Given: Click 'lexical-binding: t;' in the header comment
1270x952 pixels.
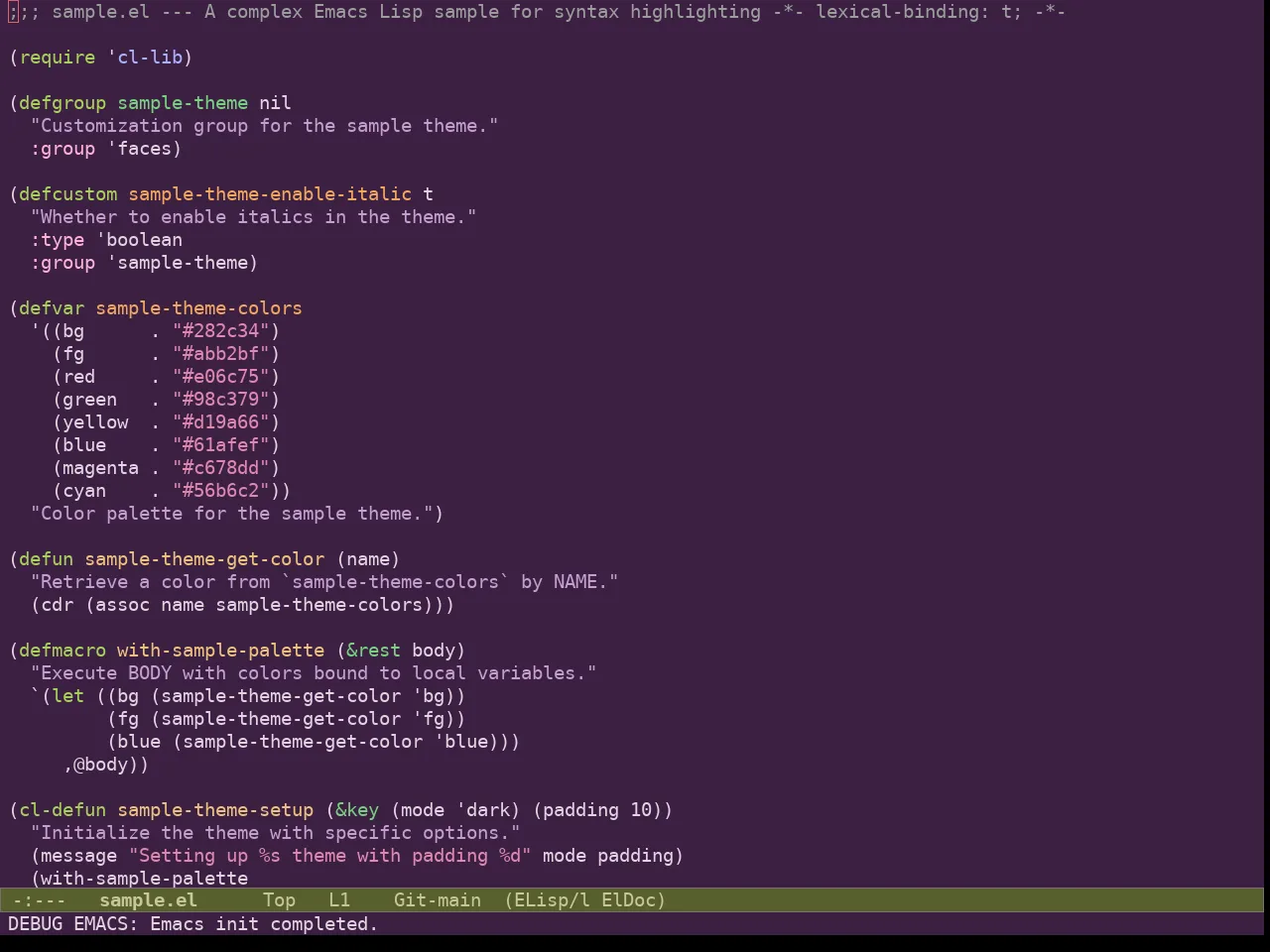Looking at the screenshot, I should 919,12.
